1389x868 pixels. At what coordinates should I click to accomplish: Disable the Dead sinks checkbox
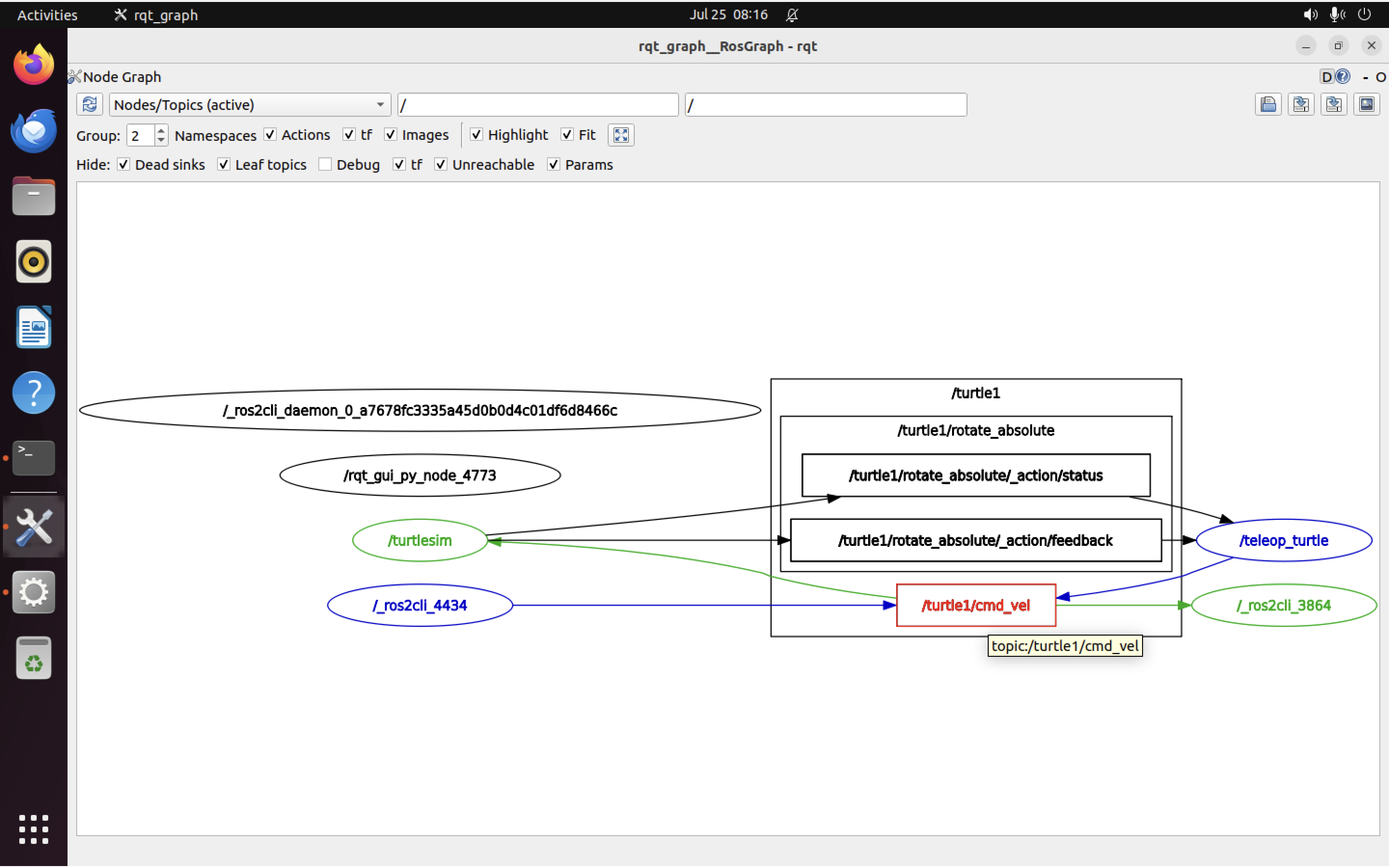123,165
